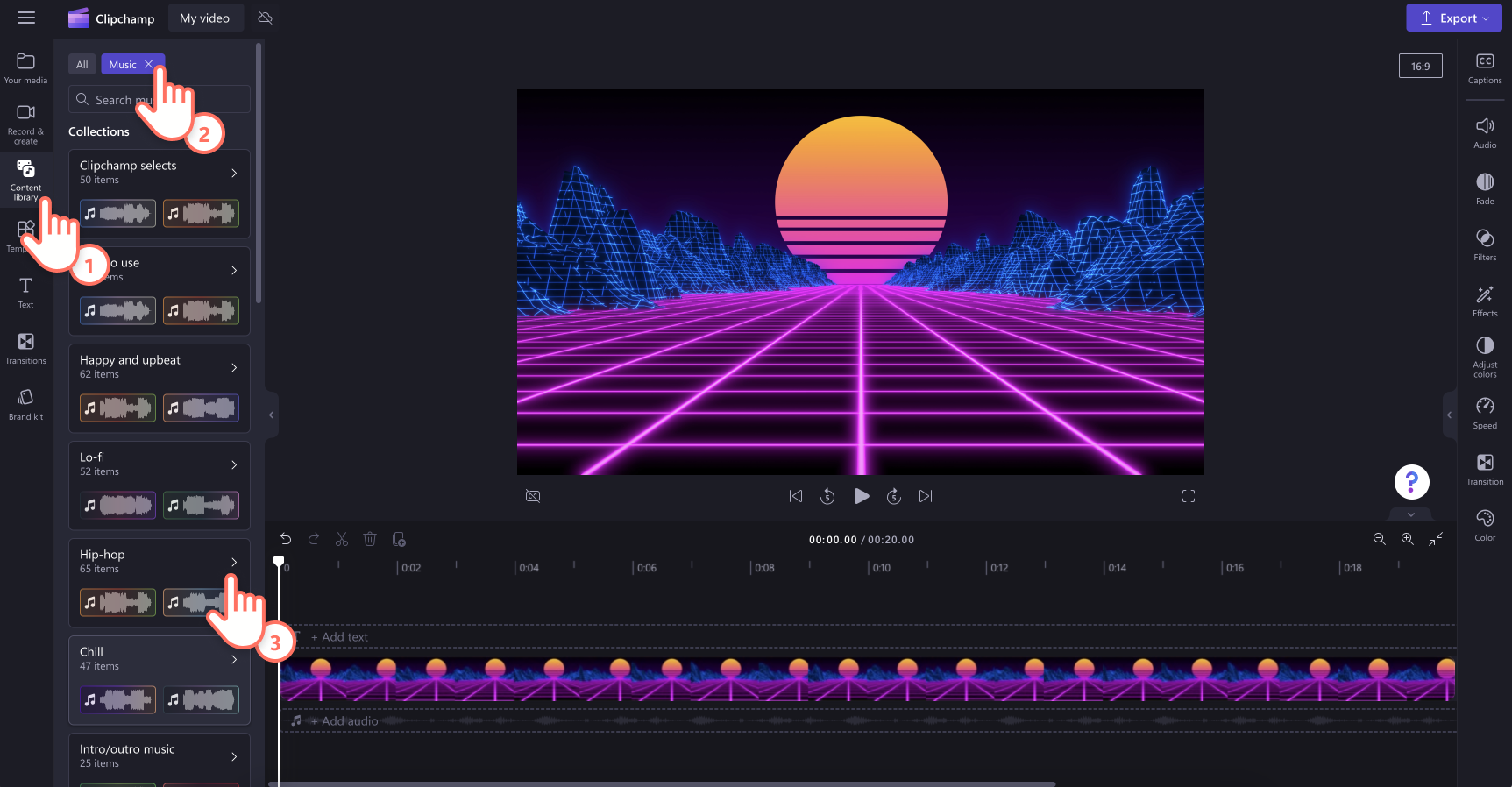
Task: Collapse the content library panel
Action: point(271,415)
